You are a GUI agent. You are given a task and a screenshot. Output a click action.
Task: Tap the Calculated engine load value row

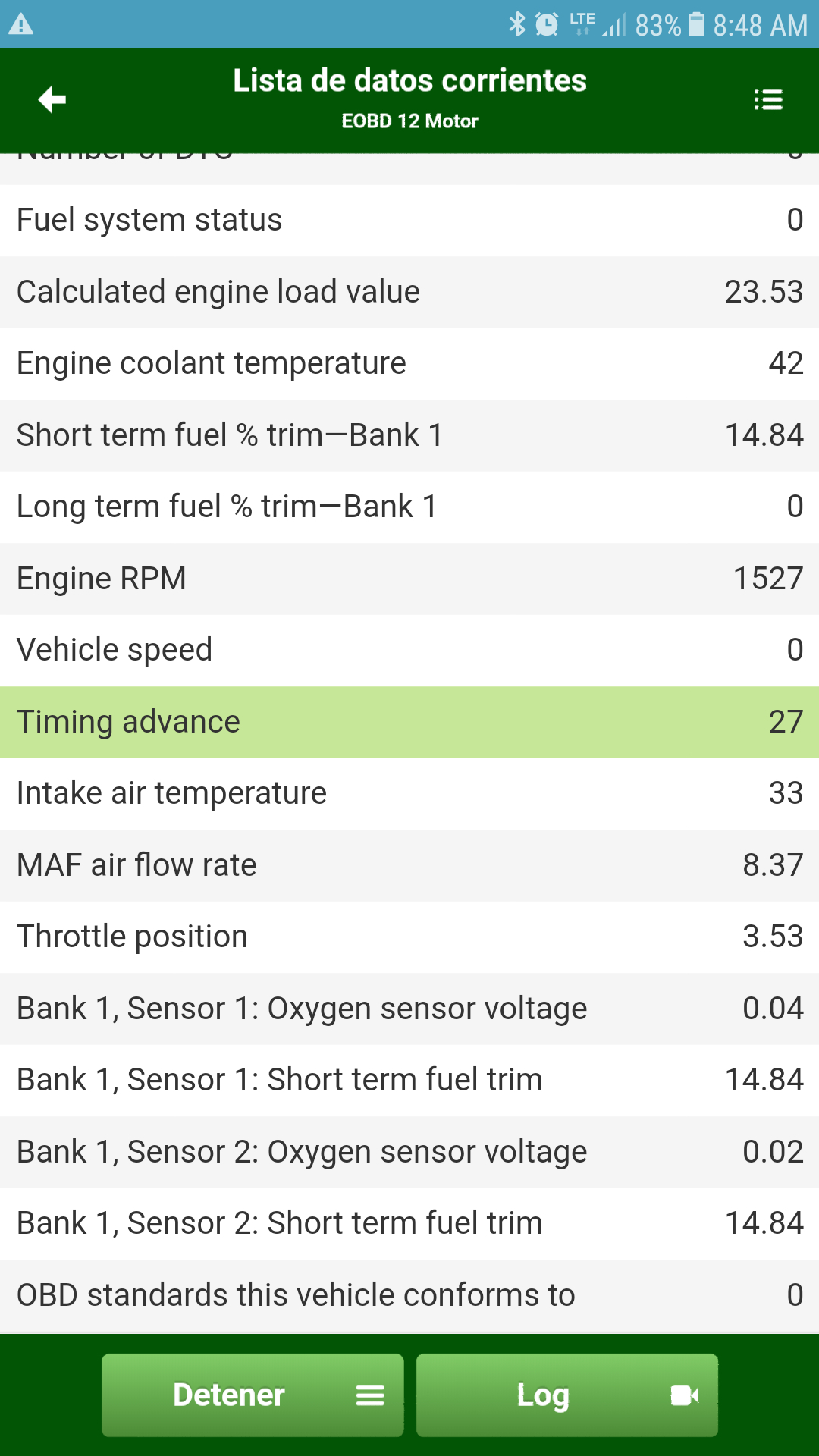pyautogui.click(x=409, y=292)
